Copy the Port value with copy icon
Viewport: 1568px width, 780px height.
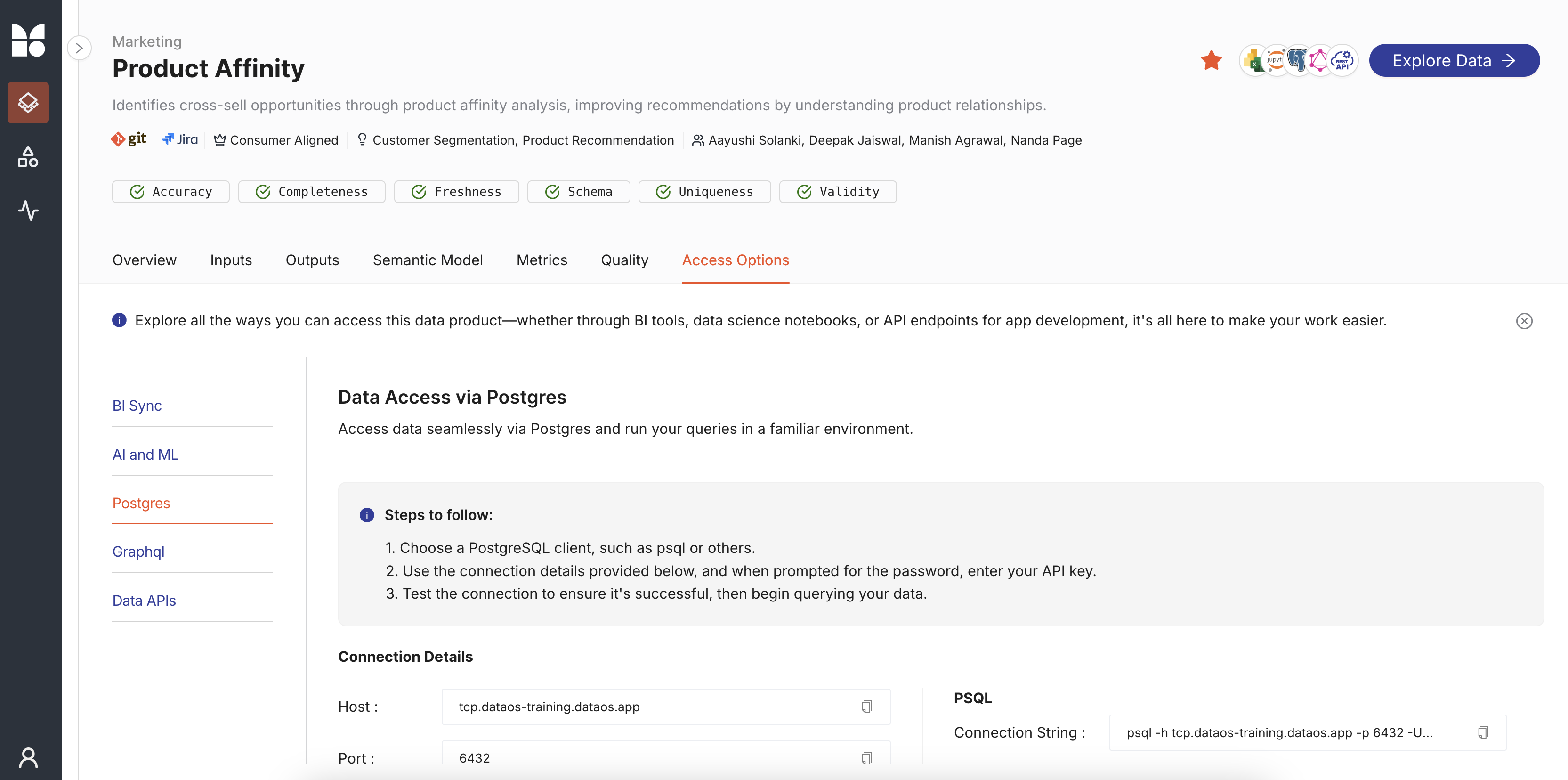coord(867,758)
